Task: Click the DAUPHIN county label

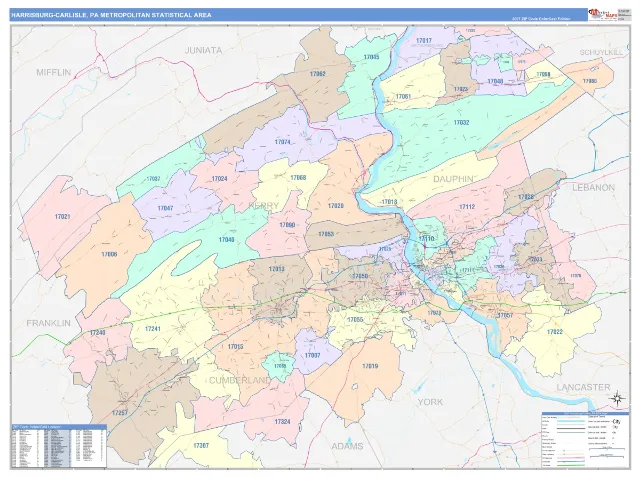Action: [453, 179]
